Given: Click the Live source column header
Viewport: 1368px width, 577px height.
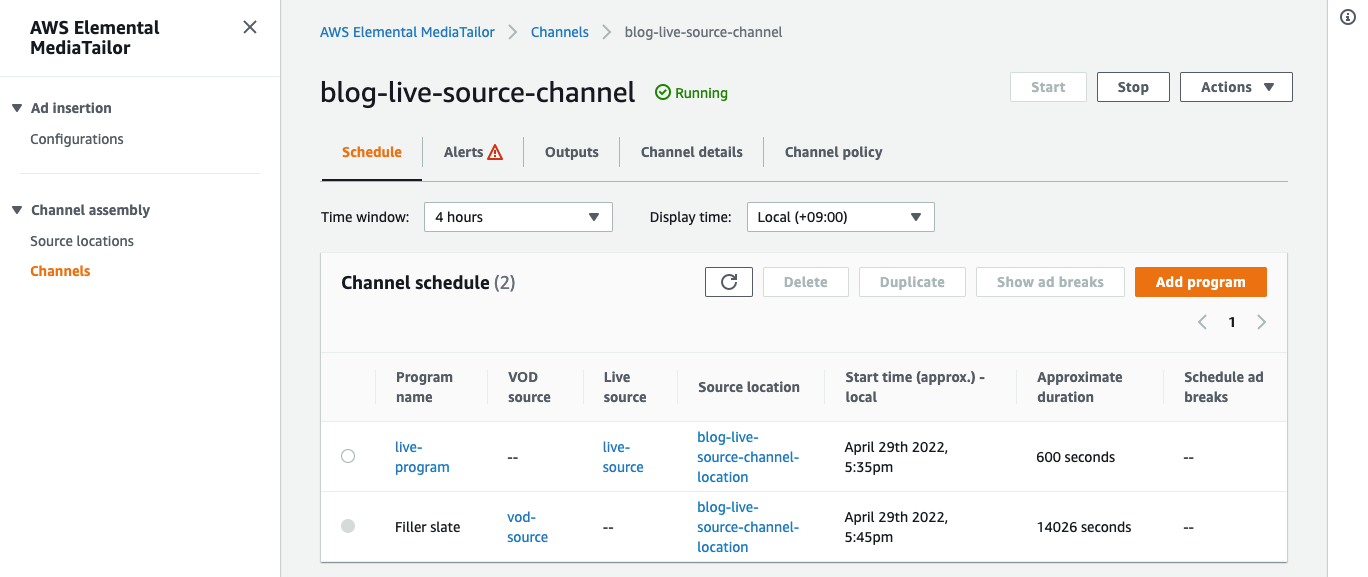Looking at the screenshot, I should [x=625, y=387].
